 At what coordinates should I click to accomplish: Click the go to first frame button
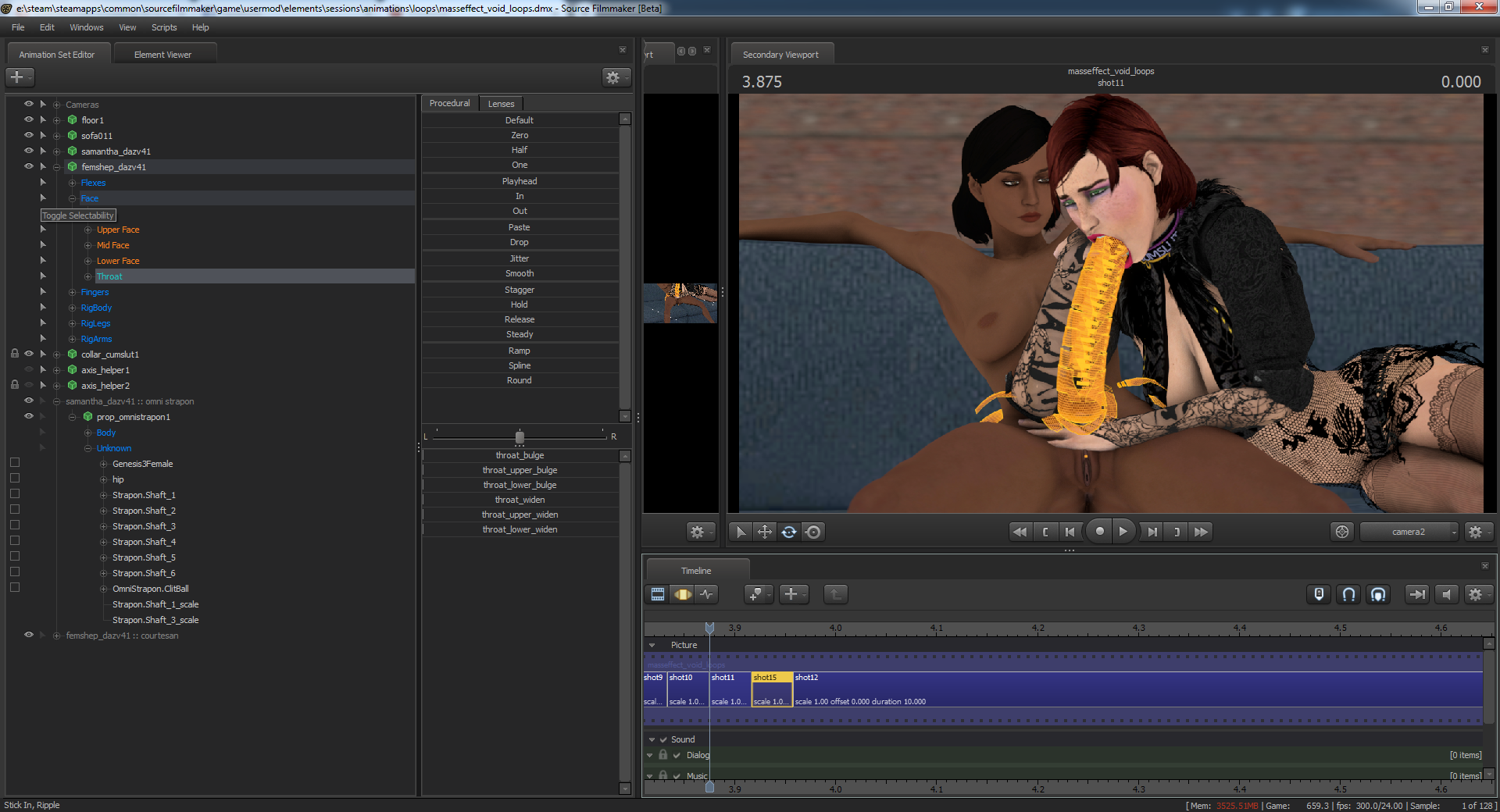coord(1070,532)
